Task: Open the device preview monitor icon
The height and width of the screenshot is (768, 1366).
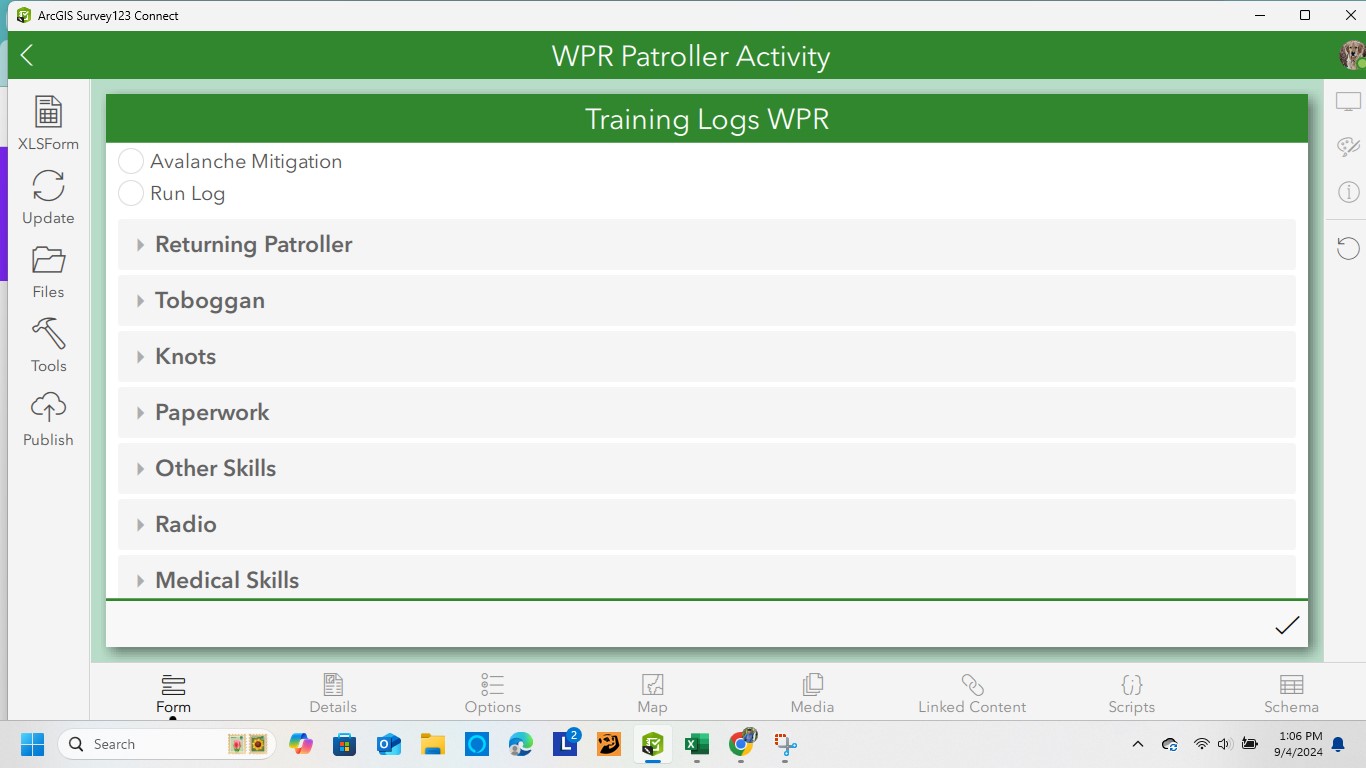Action: pyautogui.click(x=1348, y=100)
